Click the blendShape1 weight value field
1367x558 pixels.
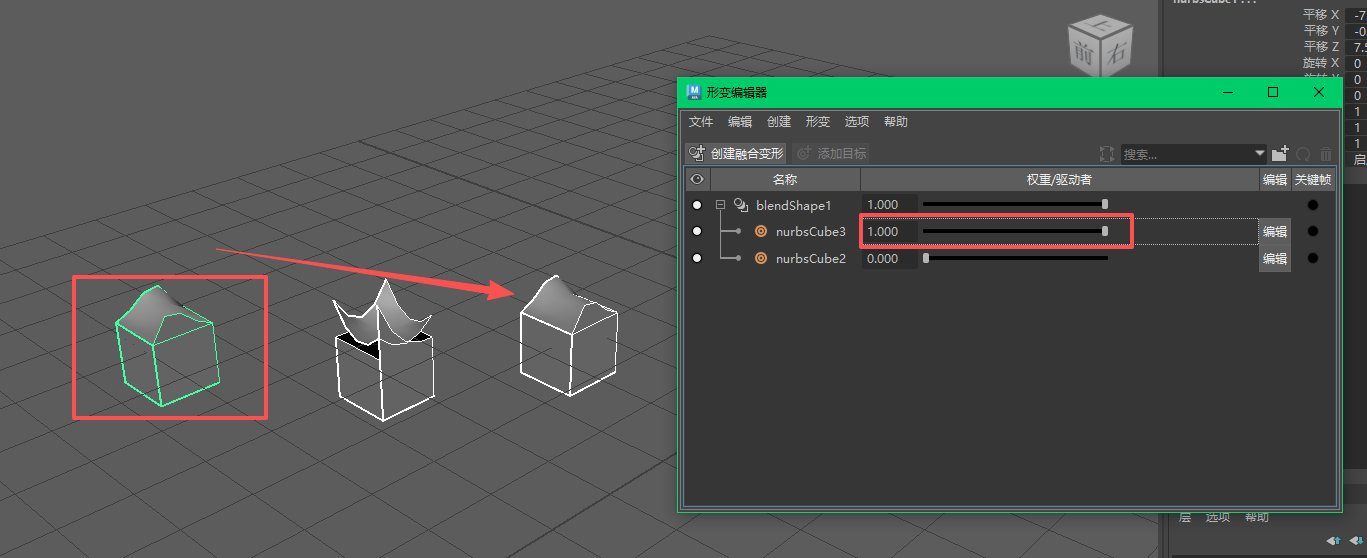click(889, 204)
